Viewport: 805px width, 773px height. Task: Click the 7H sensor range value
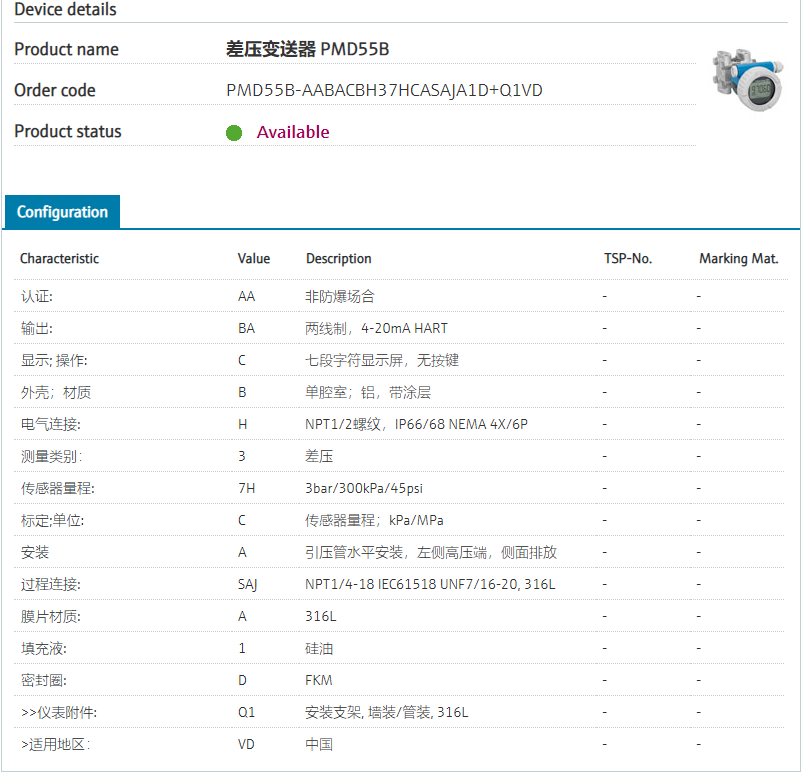[x=246, y=488]
